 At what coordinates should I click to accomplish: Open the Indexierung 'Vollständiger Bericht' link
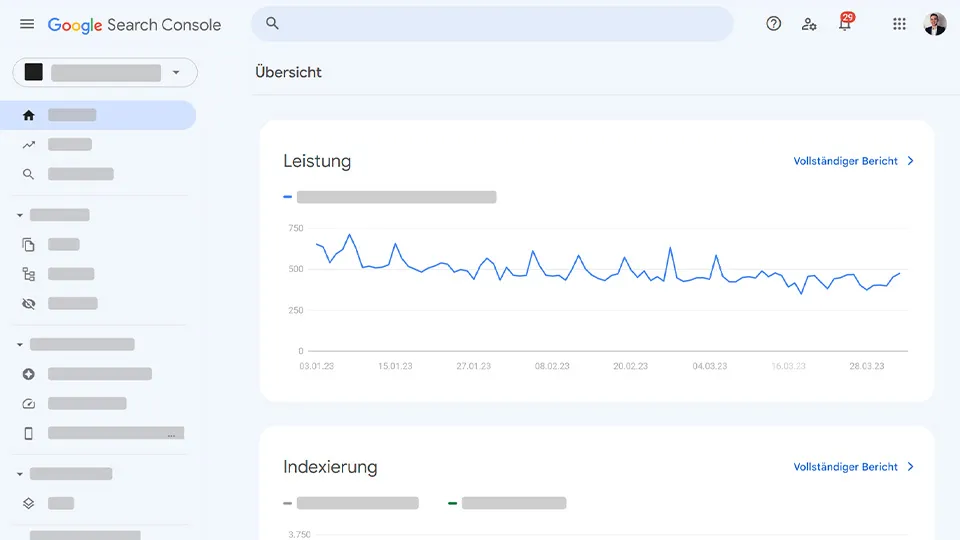[x=845, y=467]
